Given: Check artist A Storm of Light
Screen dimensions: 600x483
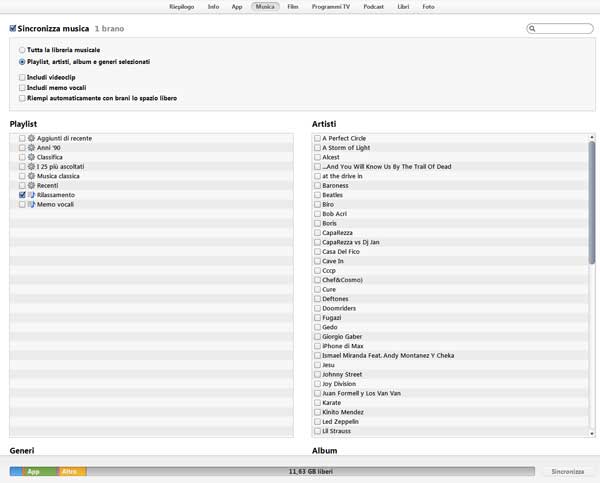Looking at the screenshot, I should pyautogui.click(x=317, y=148).
